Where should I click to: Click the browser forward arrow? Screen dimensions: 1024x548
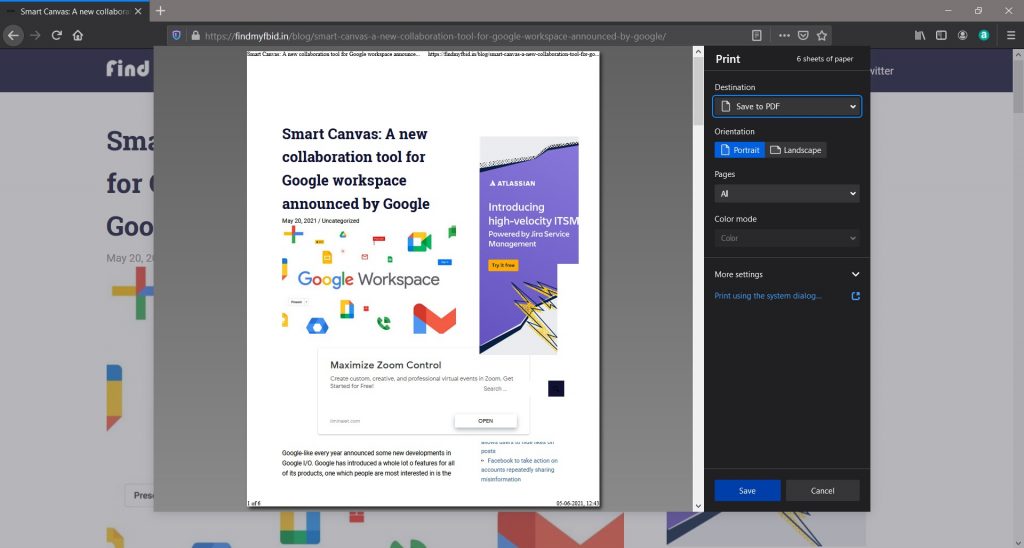tap(35, 35)
